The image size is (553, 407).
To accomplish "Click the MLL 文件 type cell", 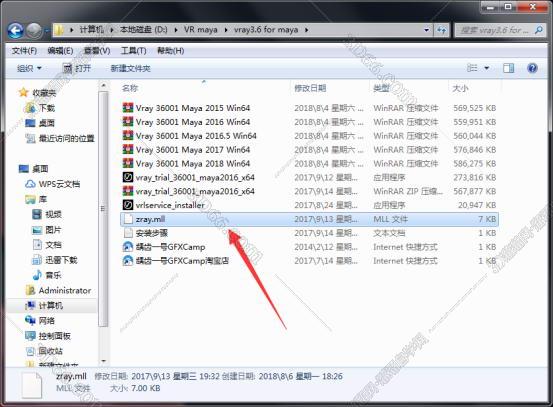I will pyautogui.click(x=391, y=219).
